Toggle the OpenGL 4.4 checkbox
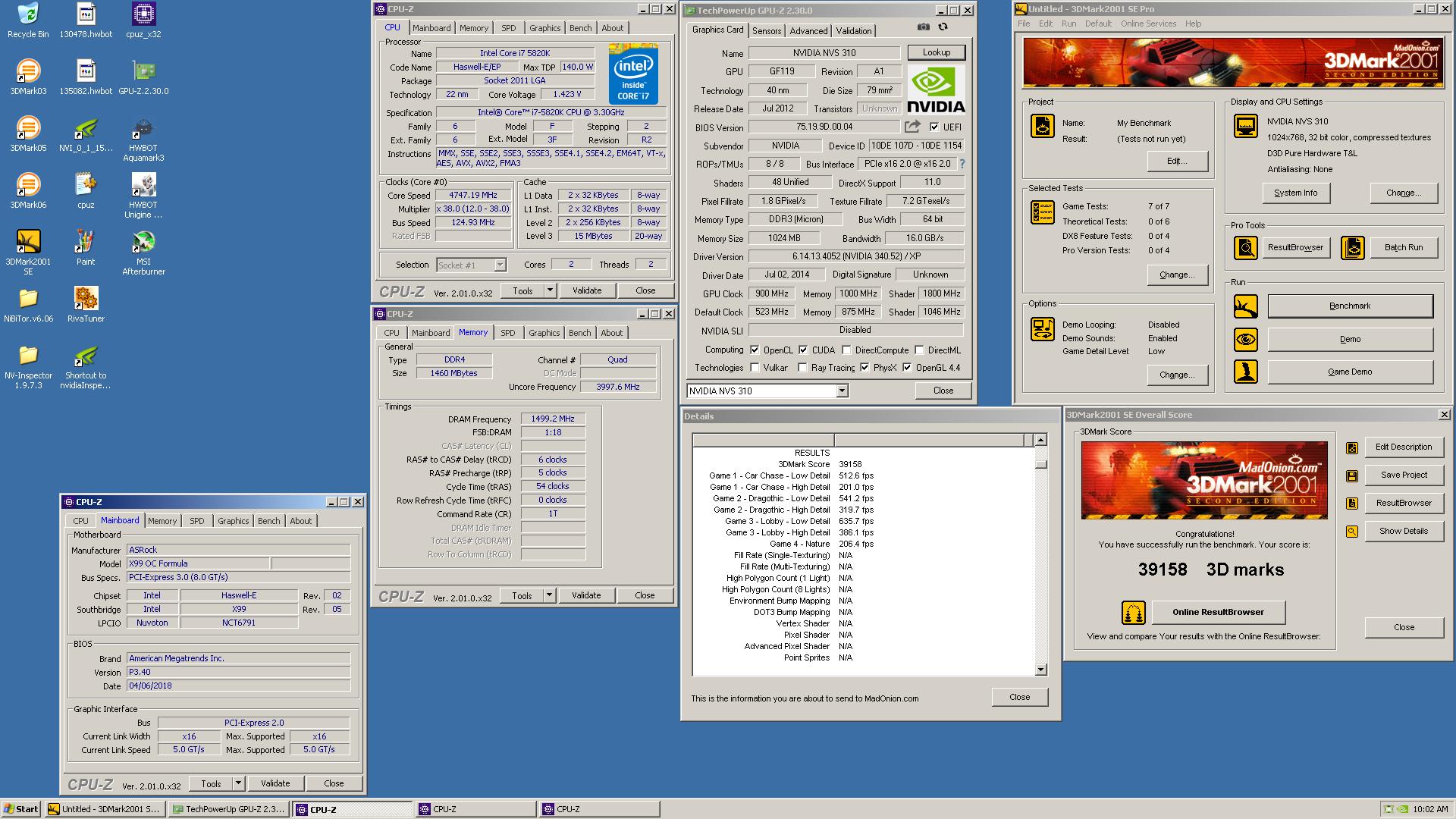Image resolution: width=1456 pixels, height=819 pixels. point(907,368)
